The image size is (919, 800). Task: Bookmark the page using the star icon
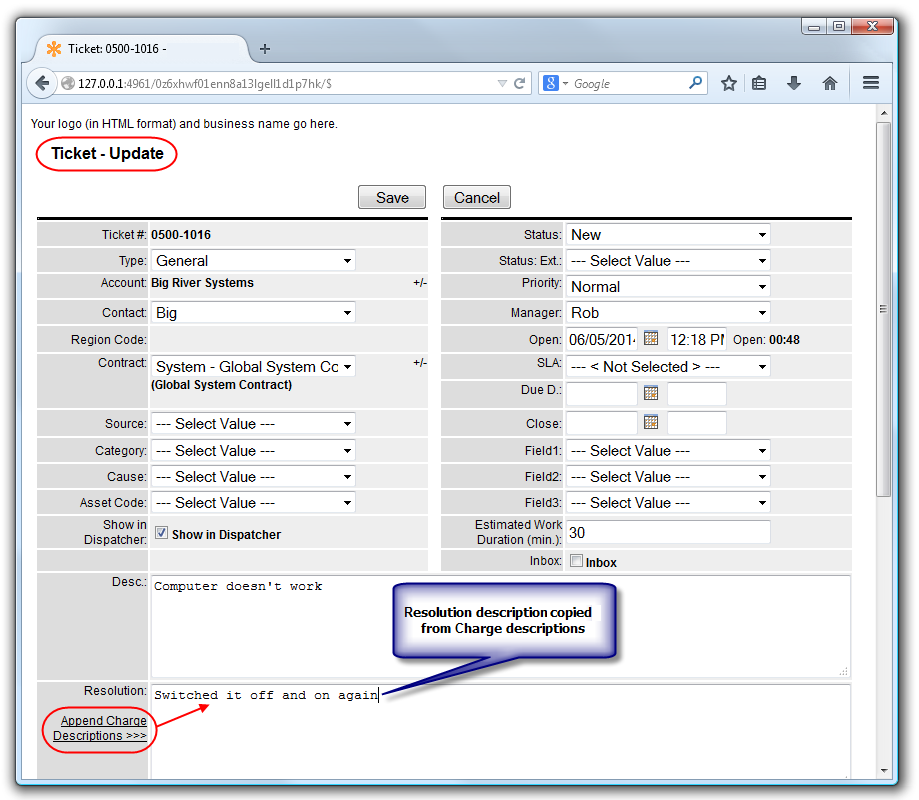coord(729,83)
